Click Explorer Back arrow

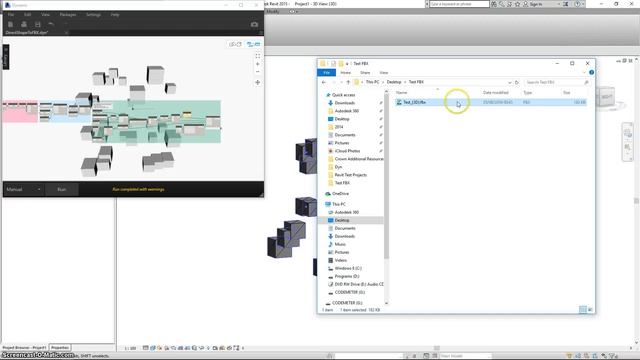point(324,82)
